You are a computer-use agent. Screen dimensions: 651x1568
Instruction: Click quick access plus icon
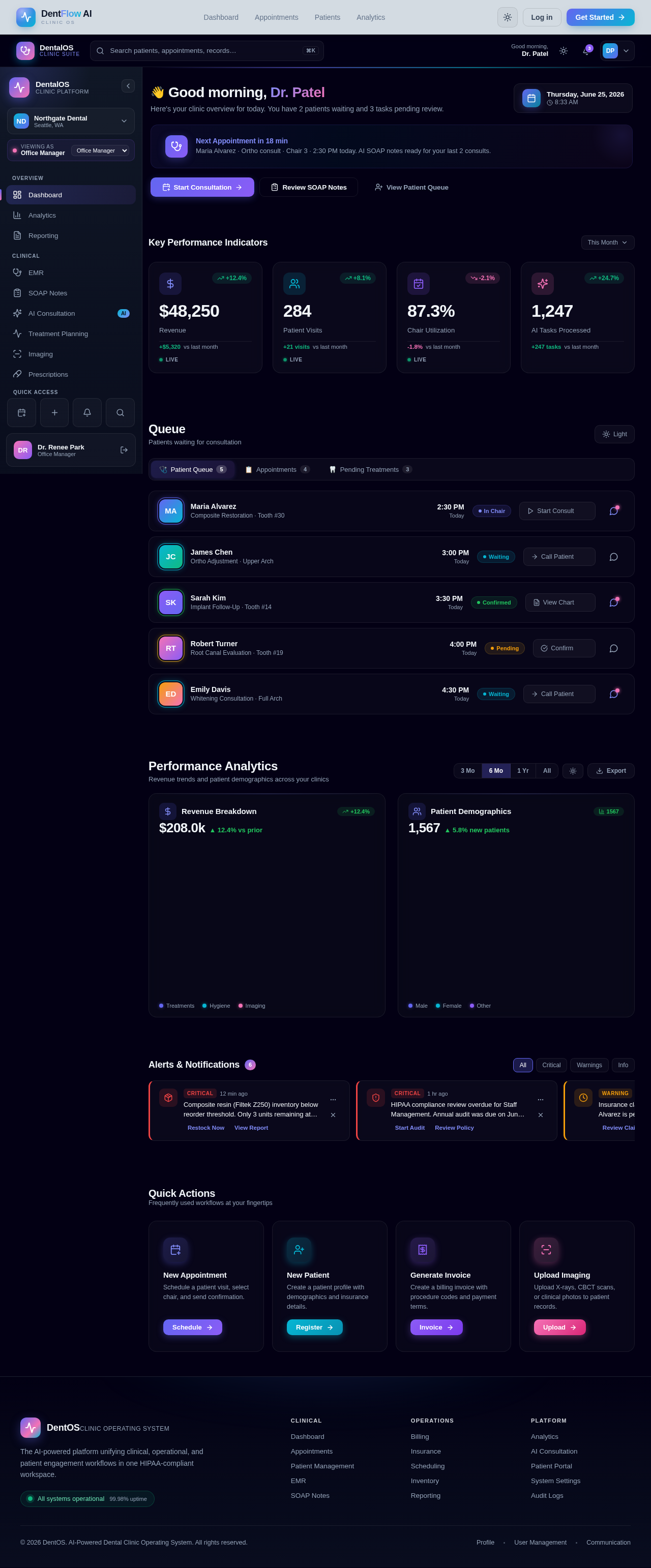55,413
